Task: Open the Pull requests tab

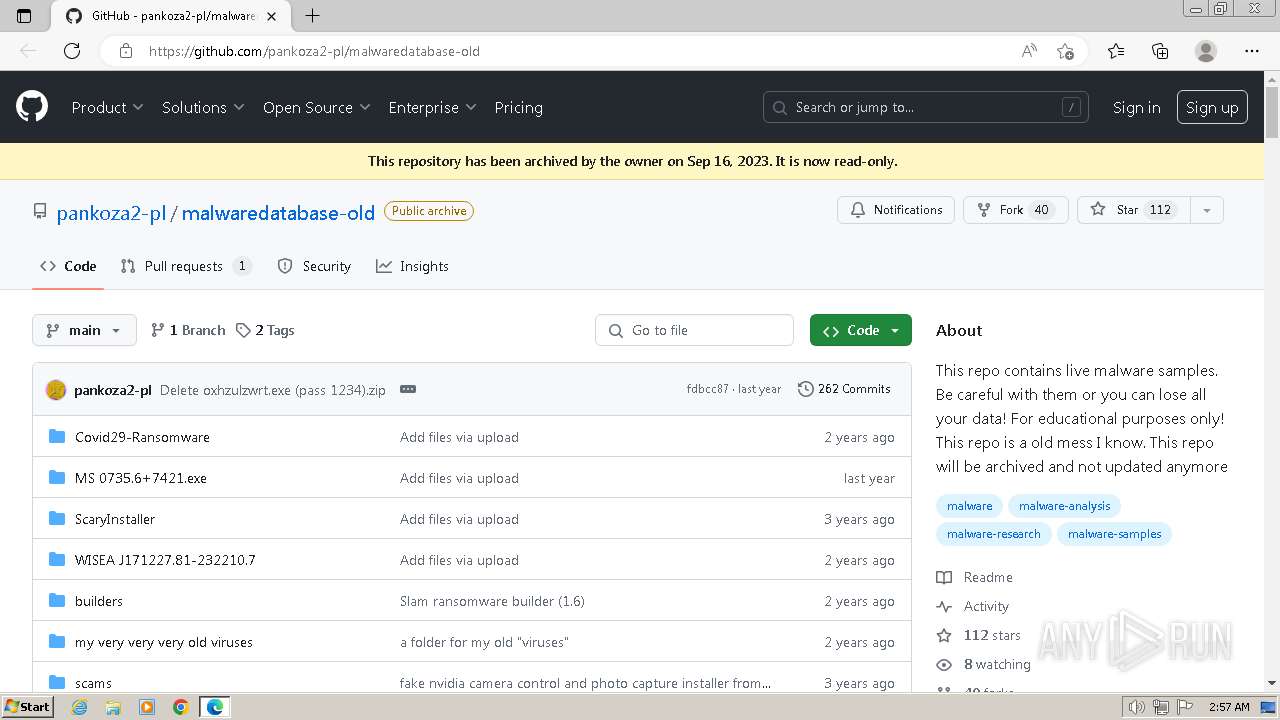Action: tap(185, 266)
